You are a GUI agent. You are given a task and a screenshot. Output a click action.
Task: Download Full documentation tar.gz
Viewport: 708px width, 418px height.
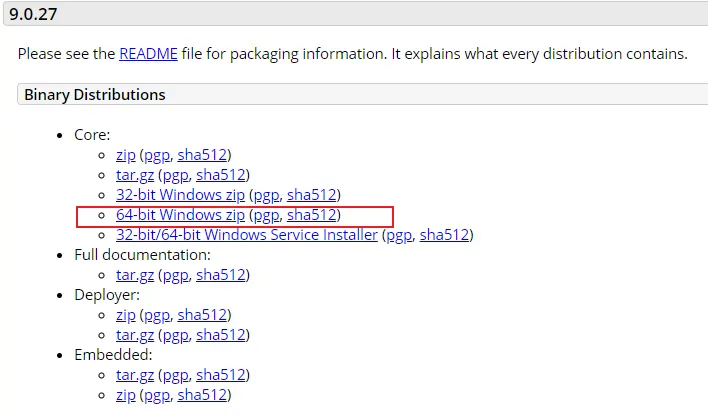pyautogui.click(x=135, y=275)
